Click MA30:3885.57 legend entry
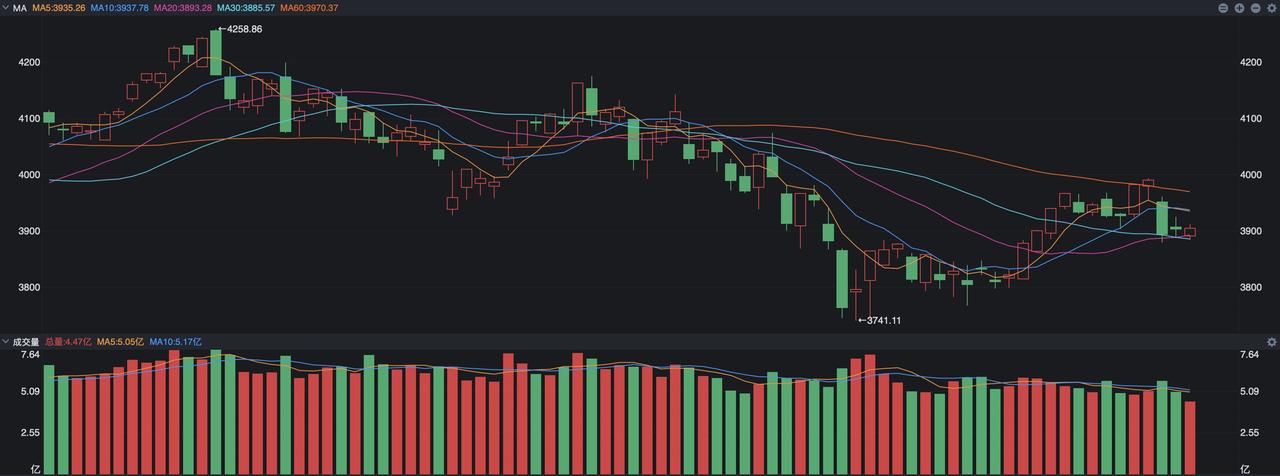1280x476 pixels. pos(245,8)
